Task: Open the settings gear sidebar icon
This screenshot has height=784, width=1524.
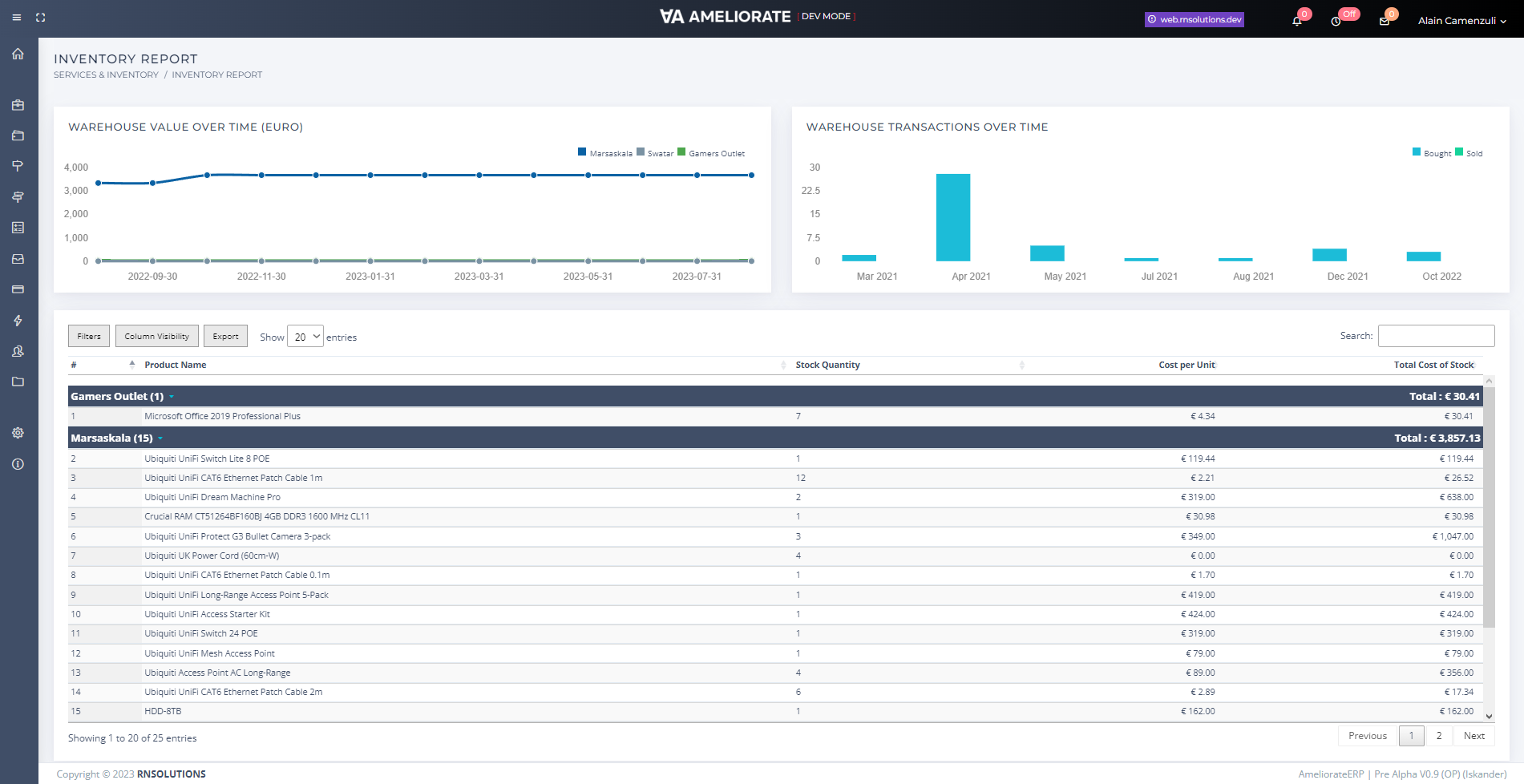Action: pos(18,433)
